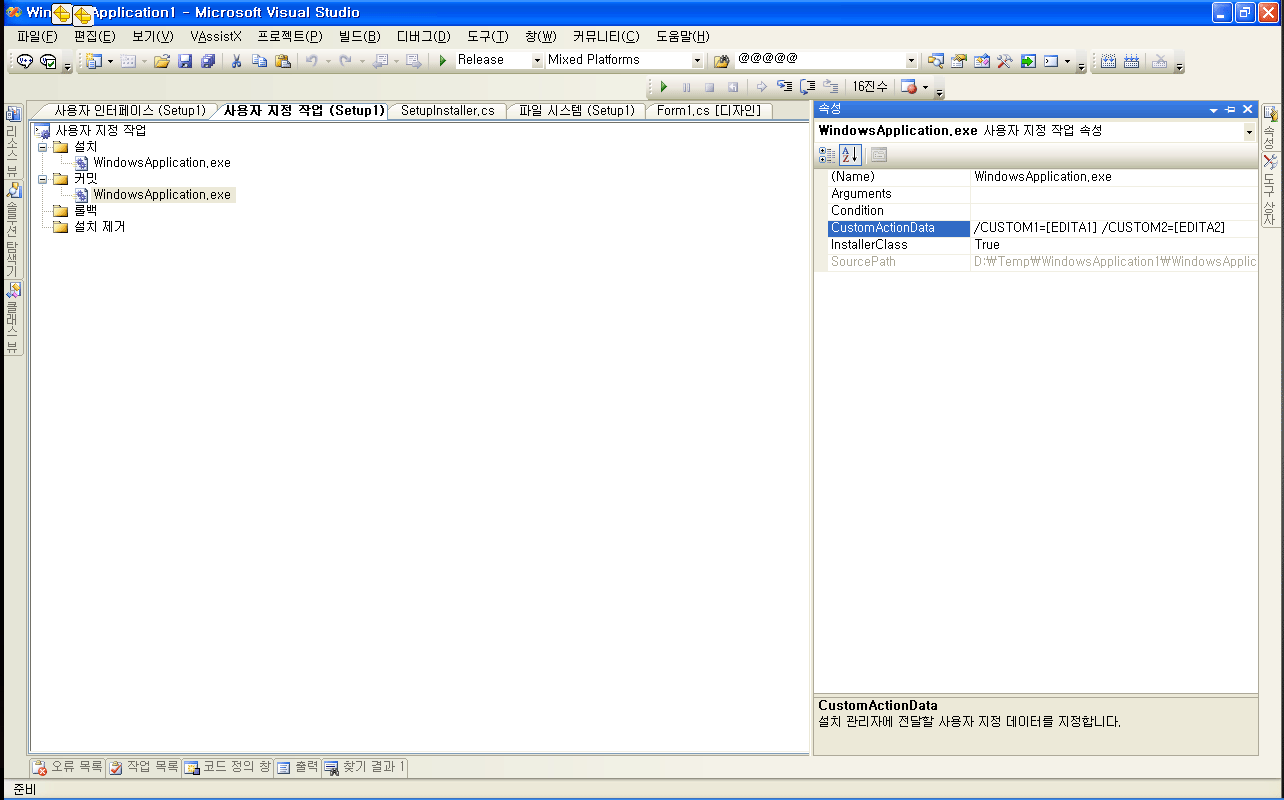The width and height of the screenshot is (1284, 800).
Task: Click the Condition property value field
Action: 1113,211
